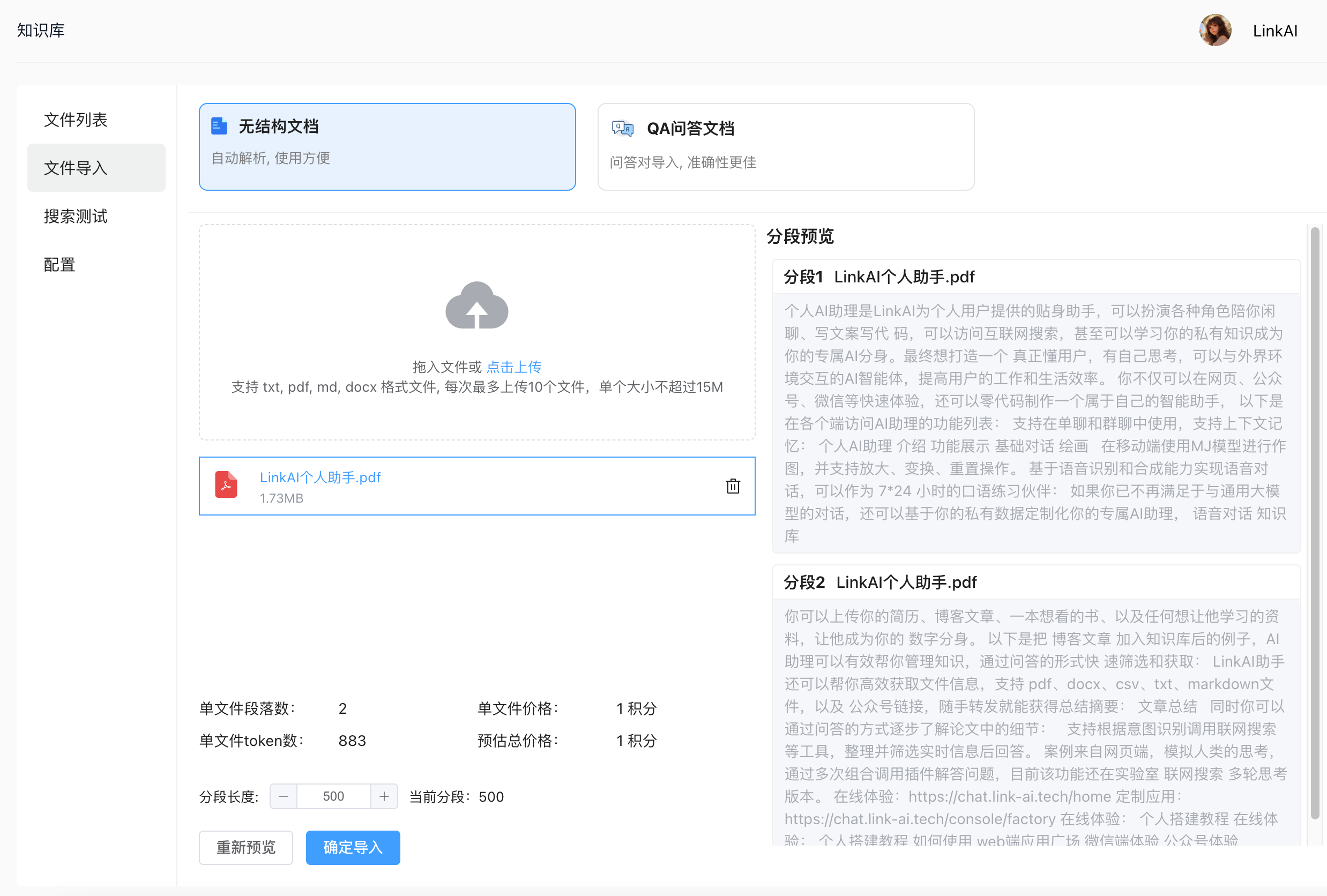Delete the uploaded file with trash icon
This screenshot has width=1327, height=896.
click(x=733, y=486)
